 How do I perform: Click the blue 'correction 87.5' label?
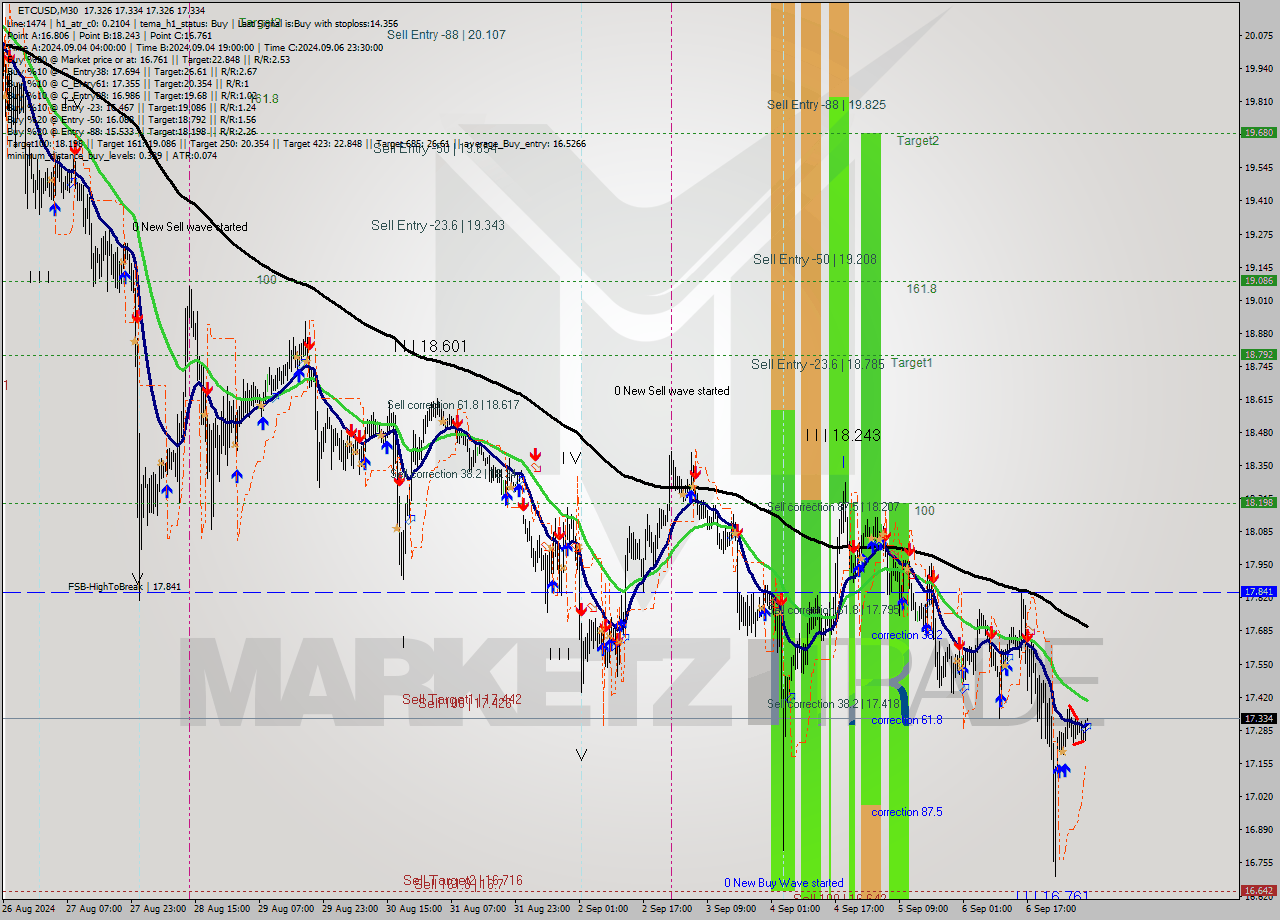[906, 812]
